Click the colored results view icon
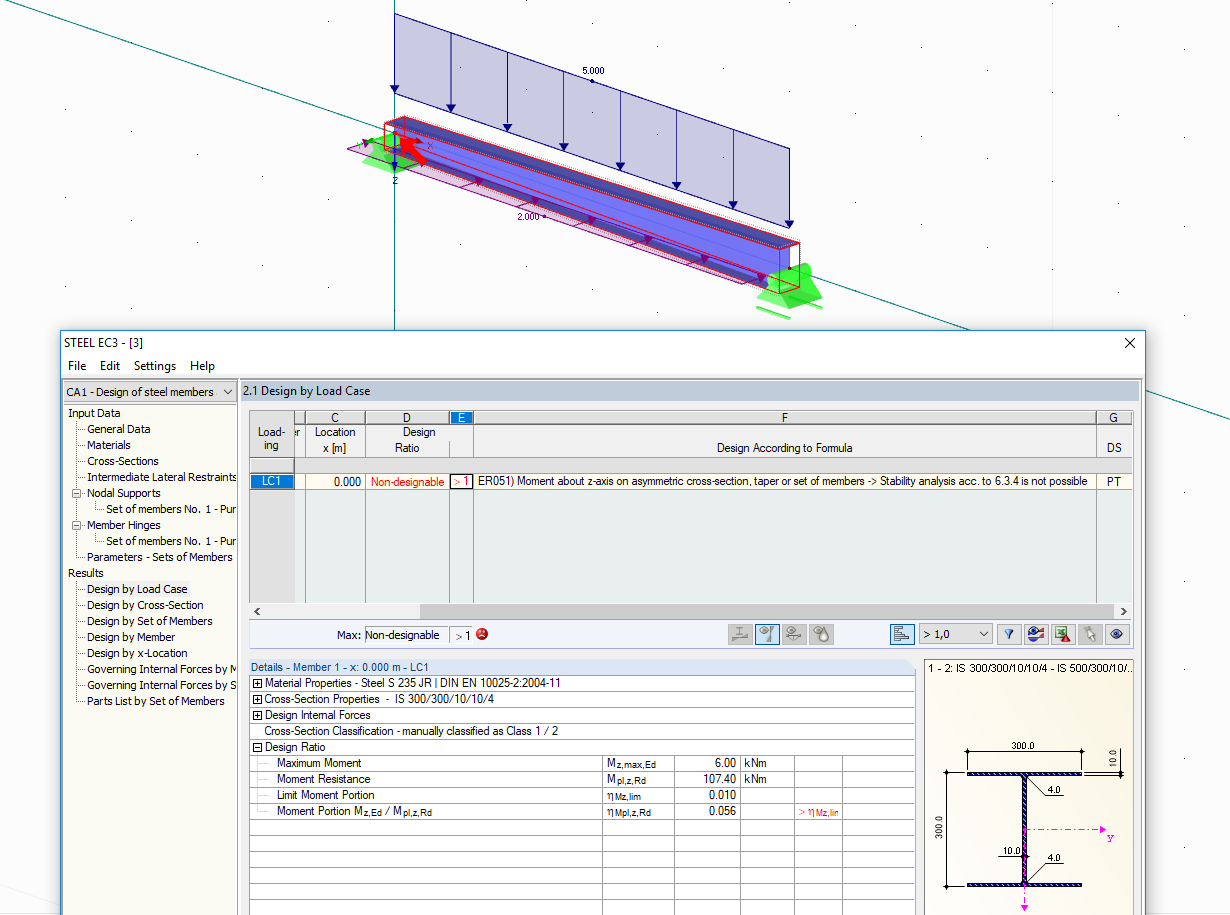The height and width of the screenshot is (915, 1230). click(1036, 634)
